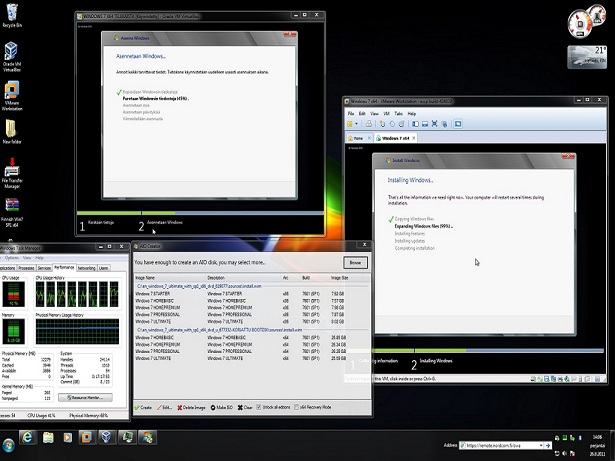
Task: Click VMware take snapshot toolbar icon
Action: point(382,124)
